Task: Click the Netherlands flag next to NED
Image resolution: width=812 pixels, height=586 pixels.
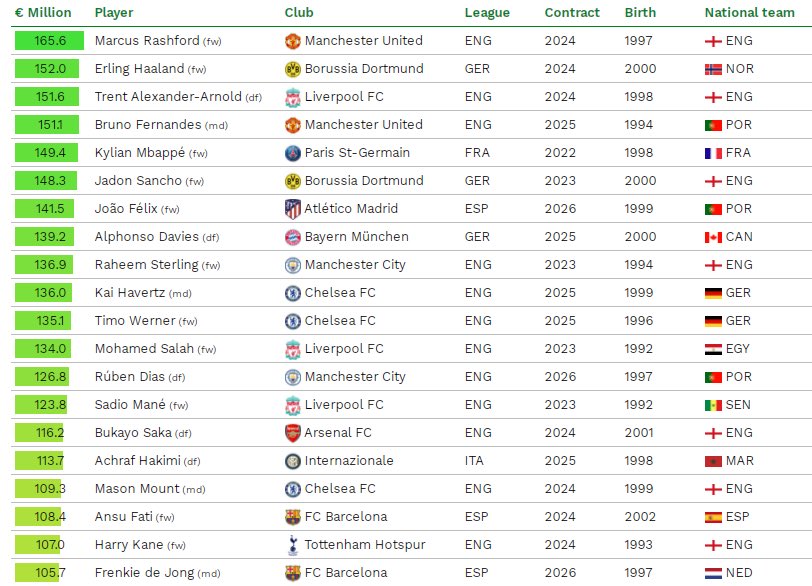Action: [x=713, y=573]
